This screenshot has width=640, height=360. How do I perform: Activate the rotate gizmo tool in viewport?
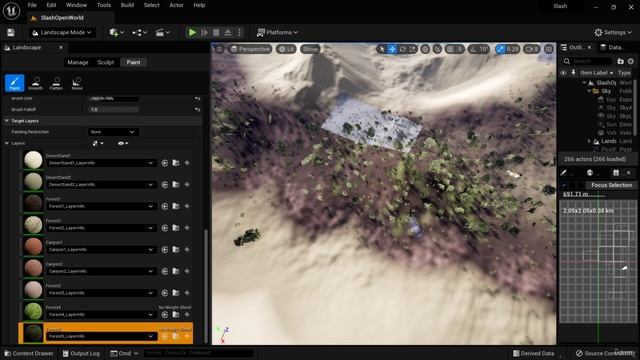click(402, 49)
